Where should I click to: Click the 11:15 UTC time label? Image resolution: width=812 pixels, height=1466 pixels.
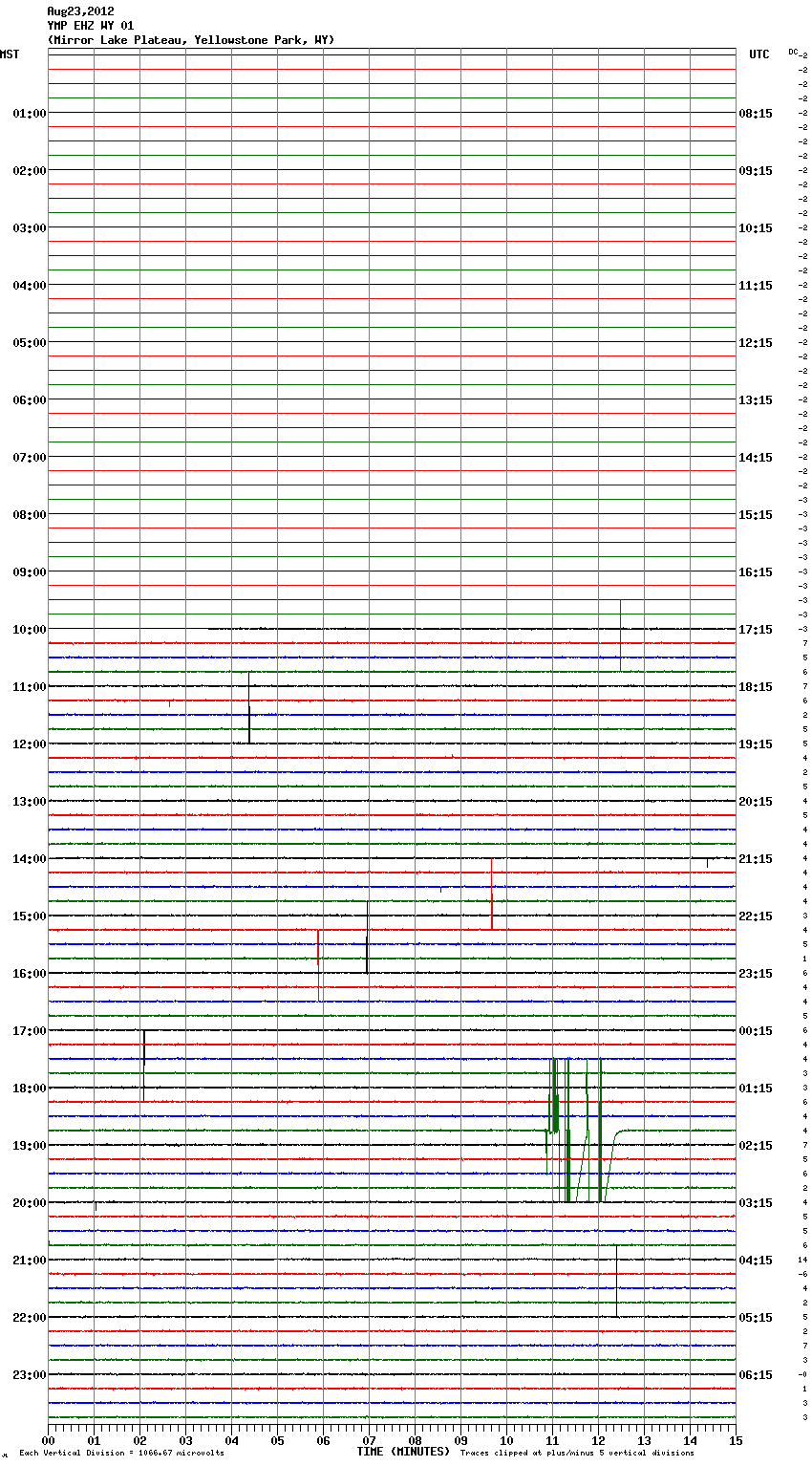tap(756, 286)
